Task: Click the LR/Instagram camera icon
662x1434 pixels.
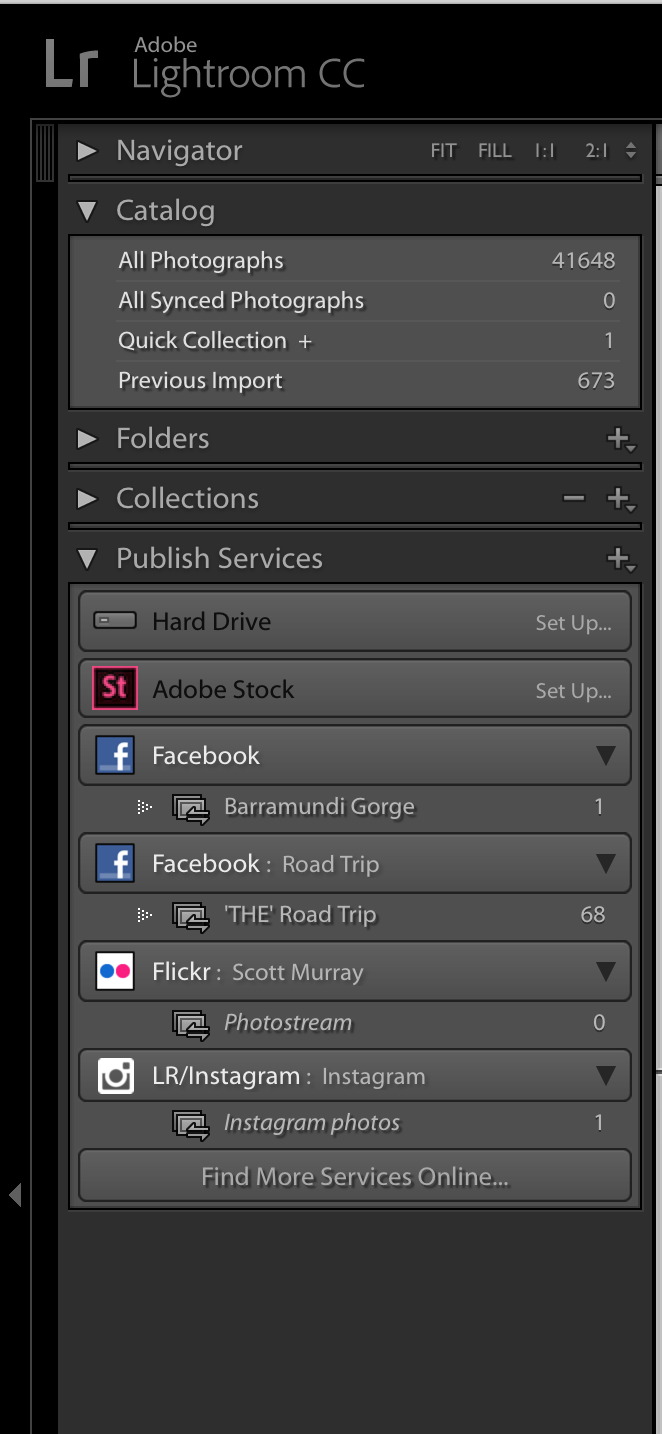Action: tap(114, 1076)
